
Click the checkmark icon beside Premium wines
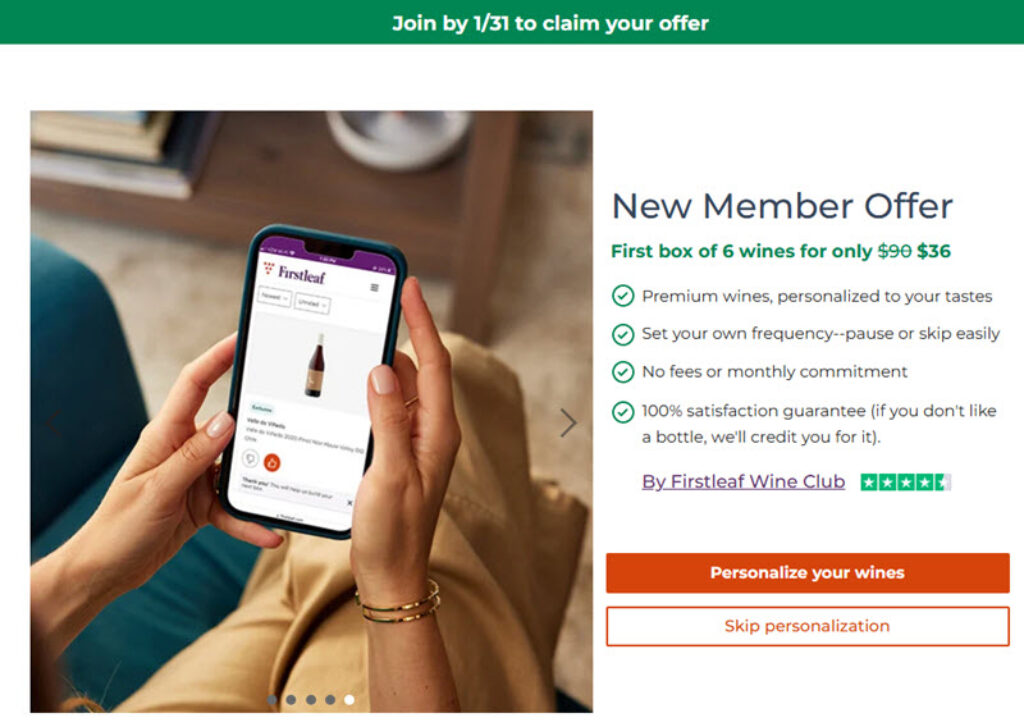pyautogui.click(x=623, y=296)
